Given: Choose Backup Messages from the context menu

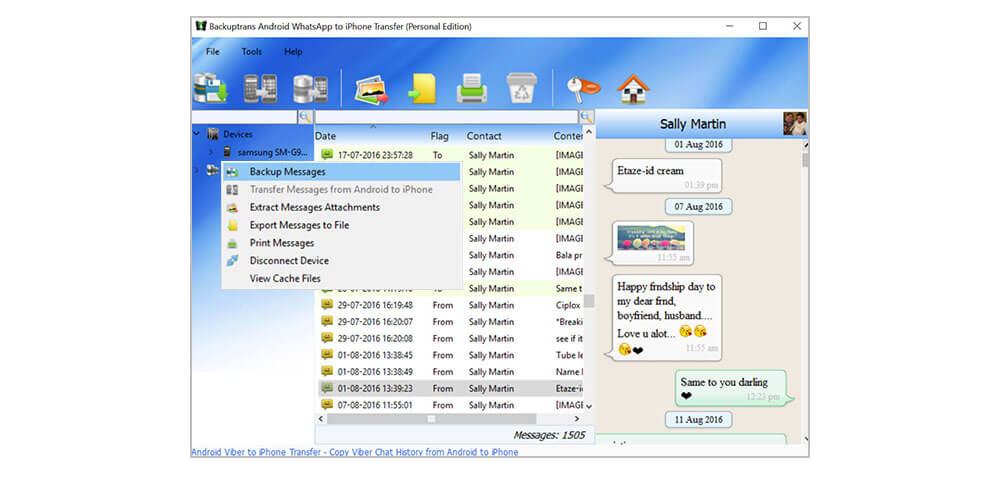Looking at the screenshot, I should click(x=341, y=172).
